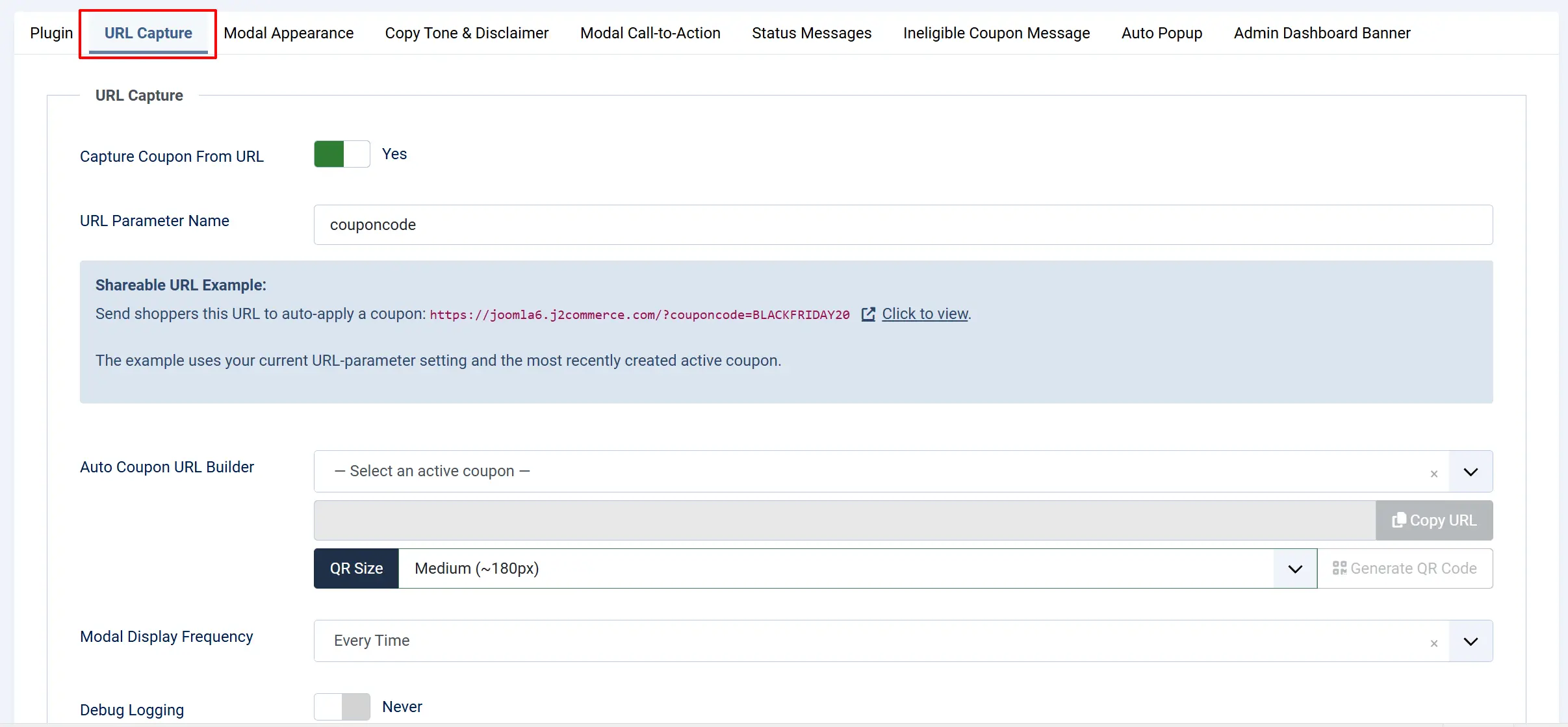Image resolution: width=1568 pixels, height=727 pixels.
Task: Open the Auto Popup tab
Action: tap(1162, 33)
